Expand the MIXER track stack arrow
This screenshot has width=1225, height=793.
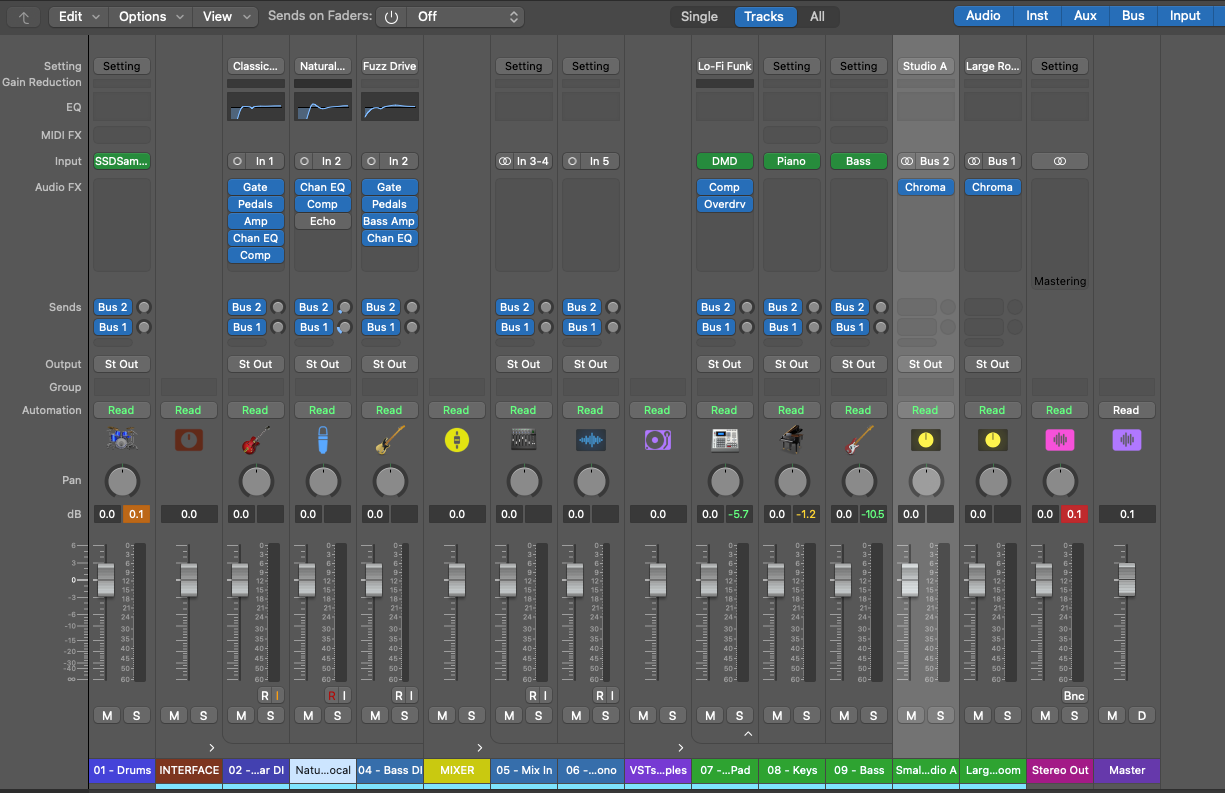click(x=480, y=747)
